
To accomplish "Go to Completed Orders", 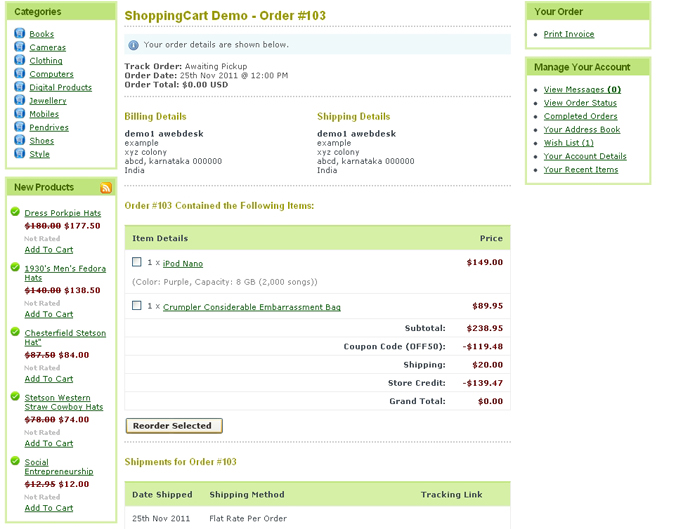I will click(580, 116).
